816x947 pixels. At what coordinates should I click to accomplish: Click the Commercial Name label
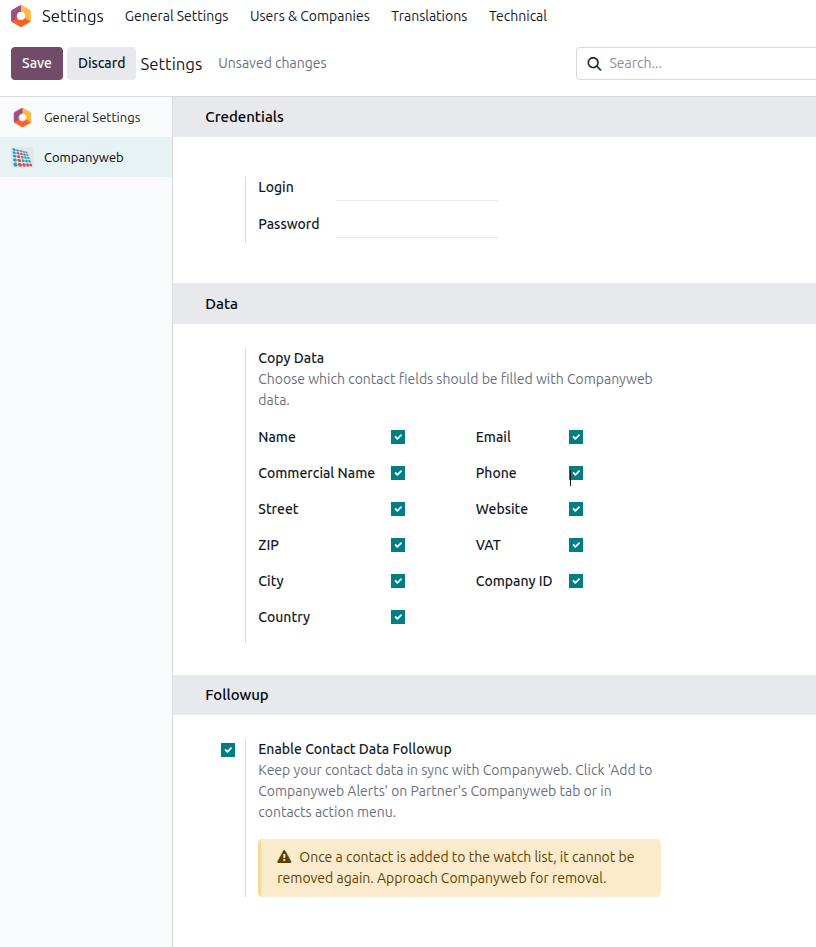[x=316, y=473]
